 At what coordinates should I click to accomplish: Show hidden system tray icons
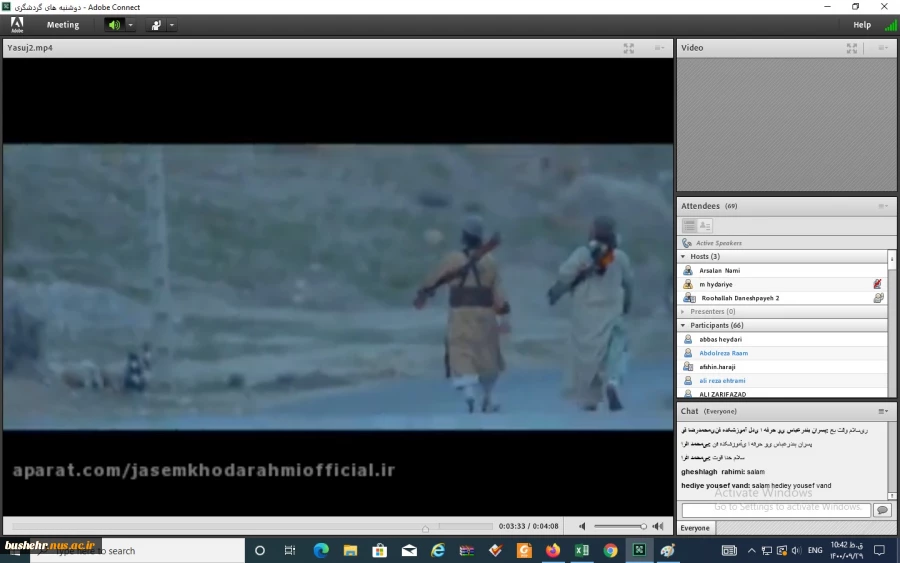click(751, 551)
